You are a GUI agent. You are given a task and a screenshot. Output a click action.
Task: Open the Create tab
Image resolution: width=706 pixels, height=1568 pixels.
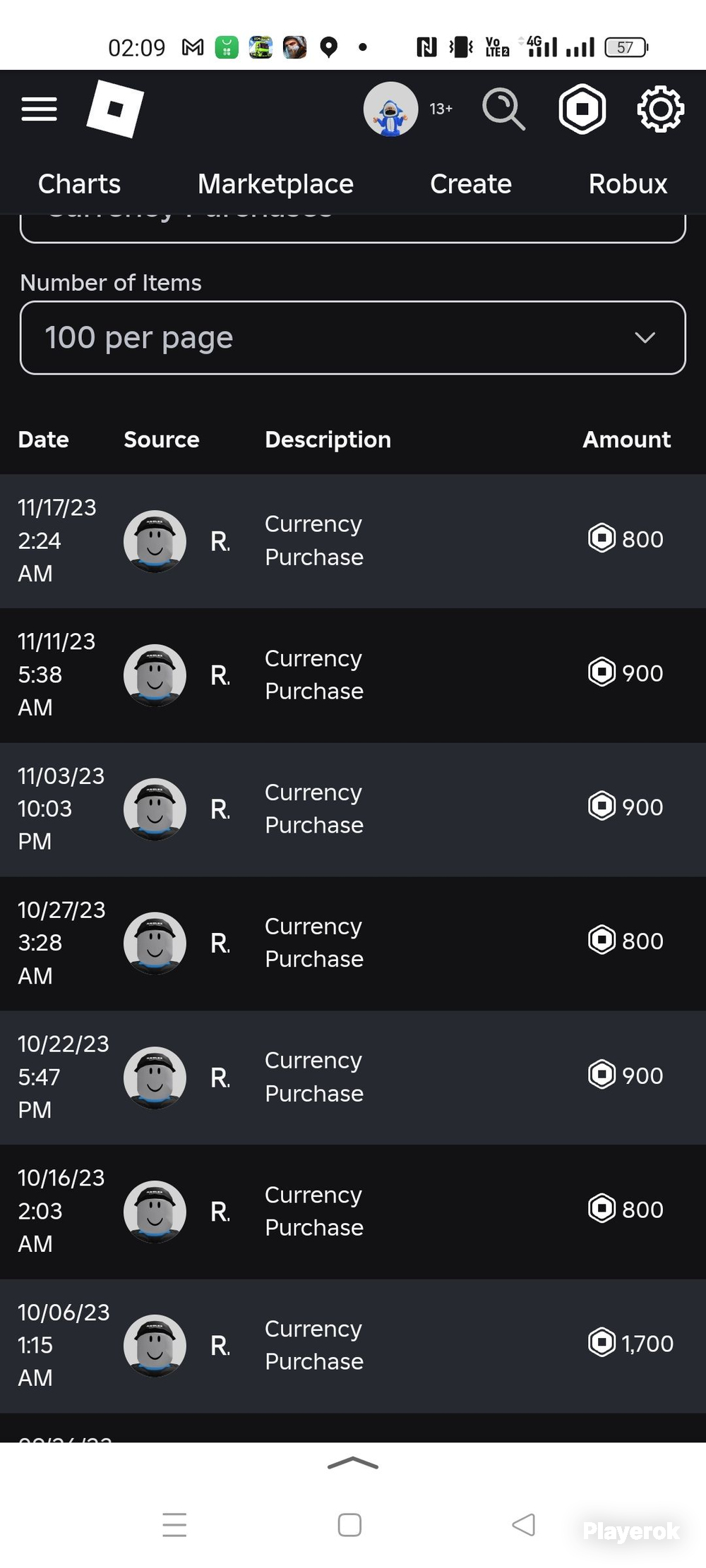tap(471, 184)
